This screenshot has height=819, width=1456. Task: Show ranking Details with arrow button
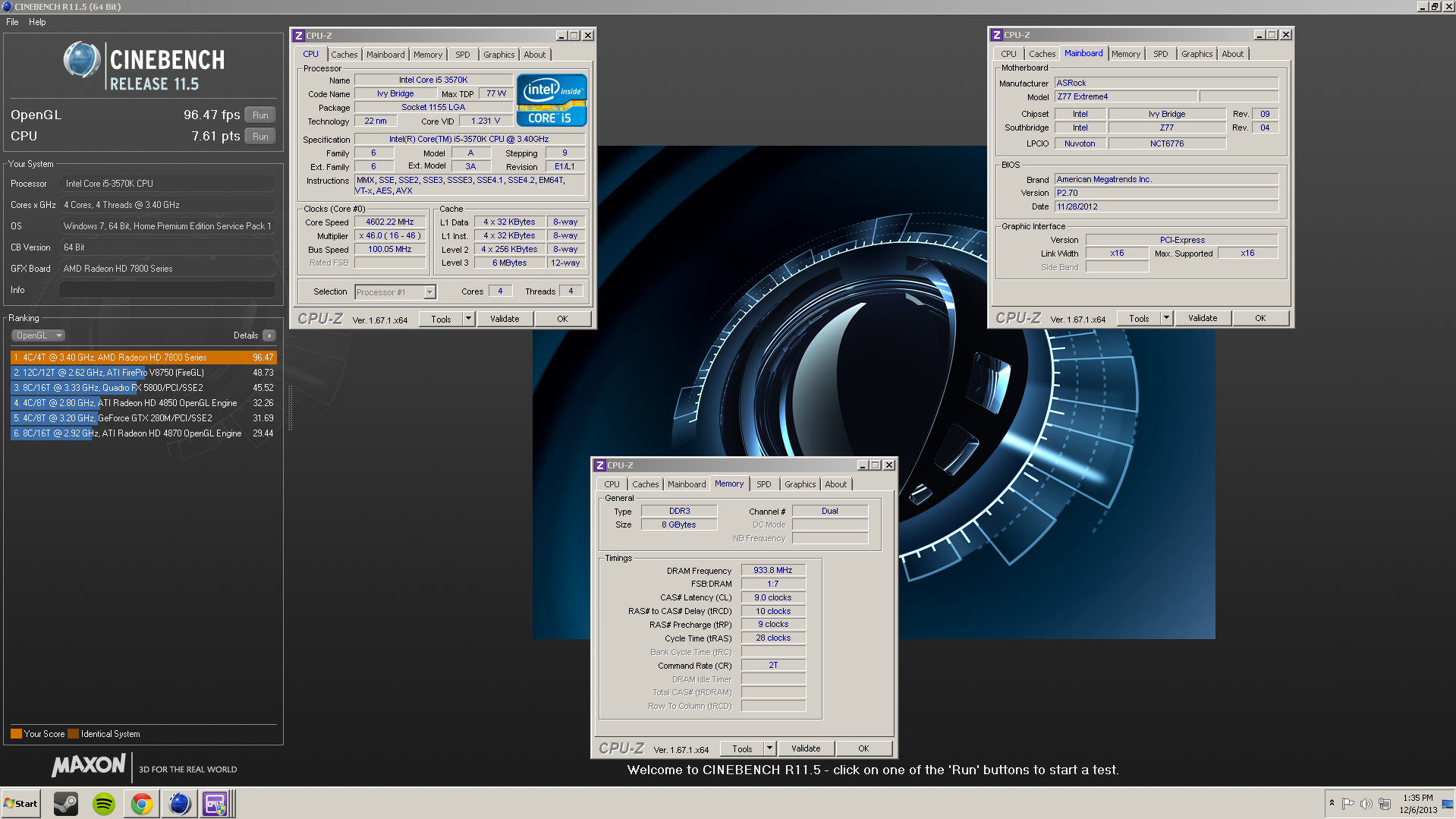pyautogui.click(x=269, y=335)
